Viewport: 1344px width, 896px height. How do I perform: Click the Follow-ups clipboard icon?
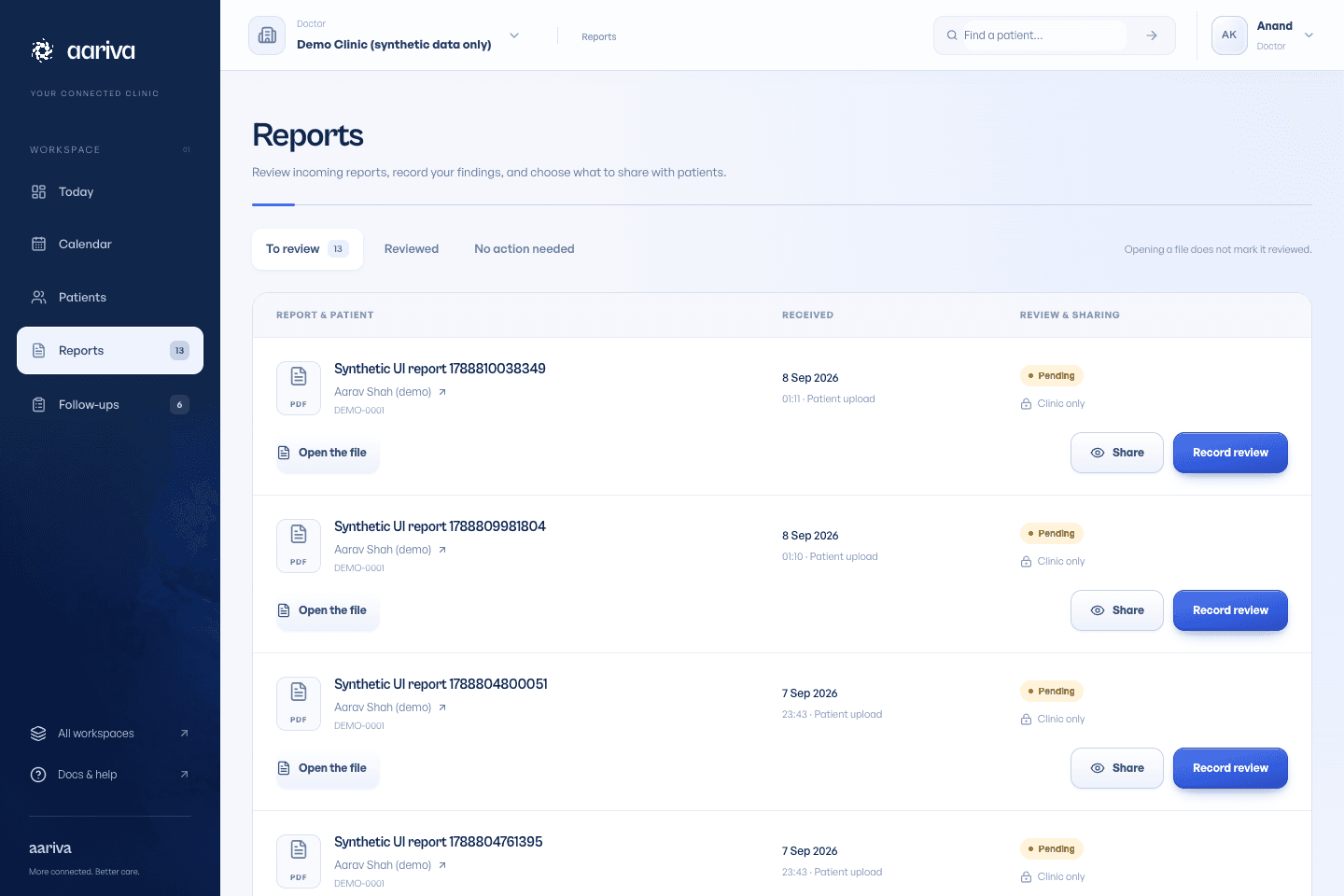coord(38,404)
